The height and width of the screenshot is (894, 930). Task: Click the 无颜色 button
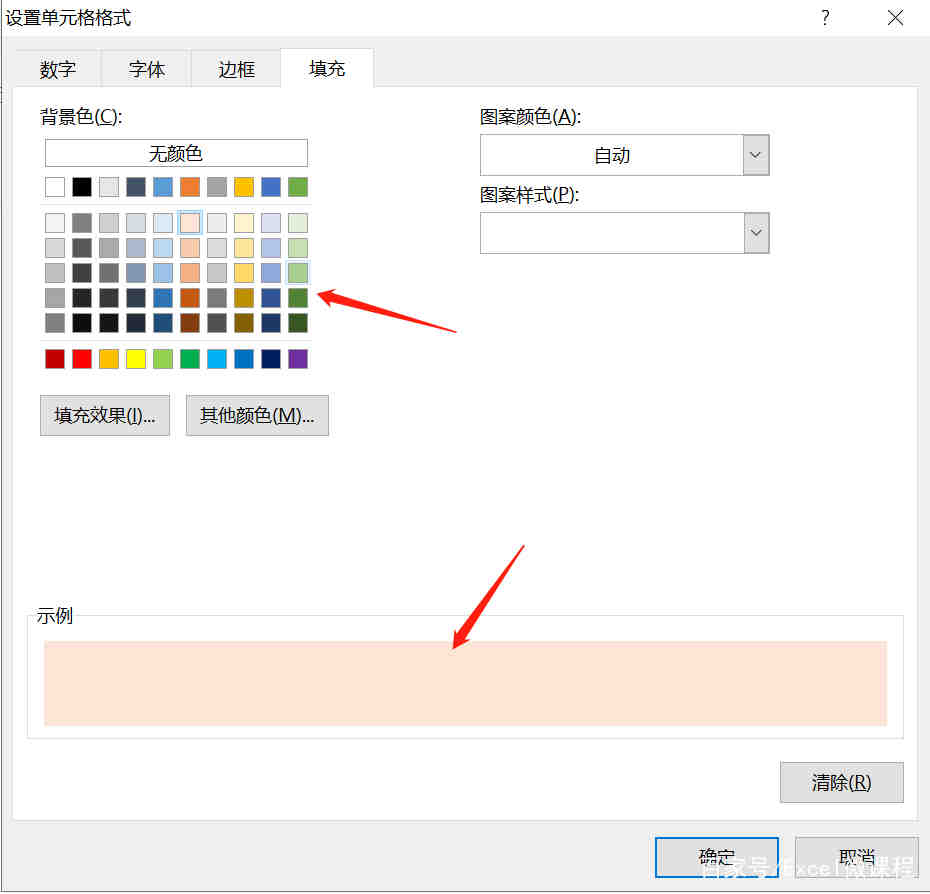pos(176,153)
